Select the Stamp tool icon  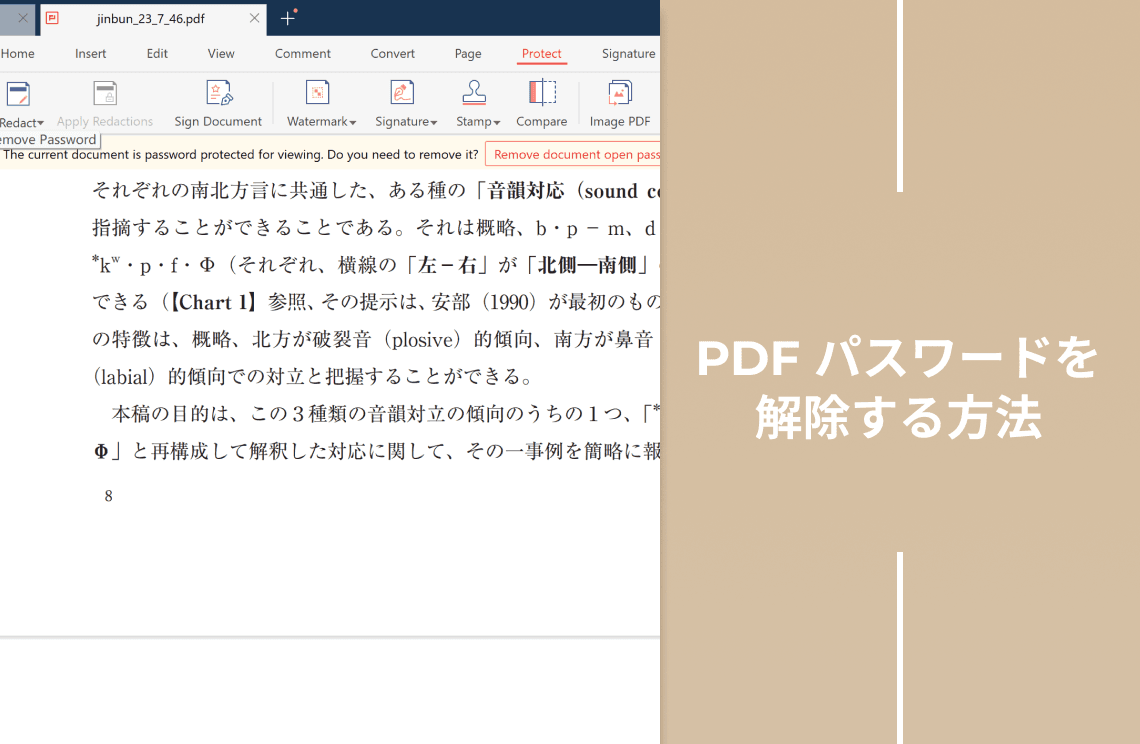click(474, 94)
